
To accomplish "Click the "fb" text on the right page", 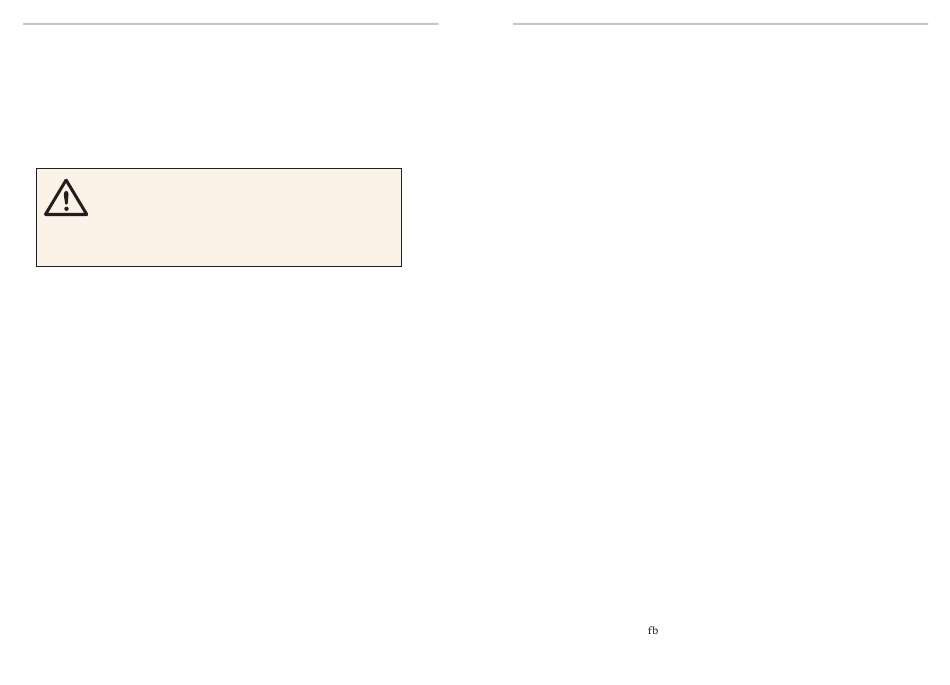I will pos(653,630).
